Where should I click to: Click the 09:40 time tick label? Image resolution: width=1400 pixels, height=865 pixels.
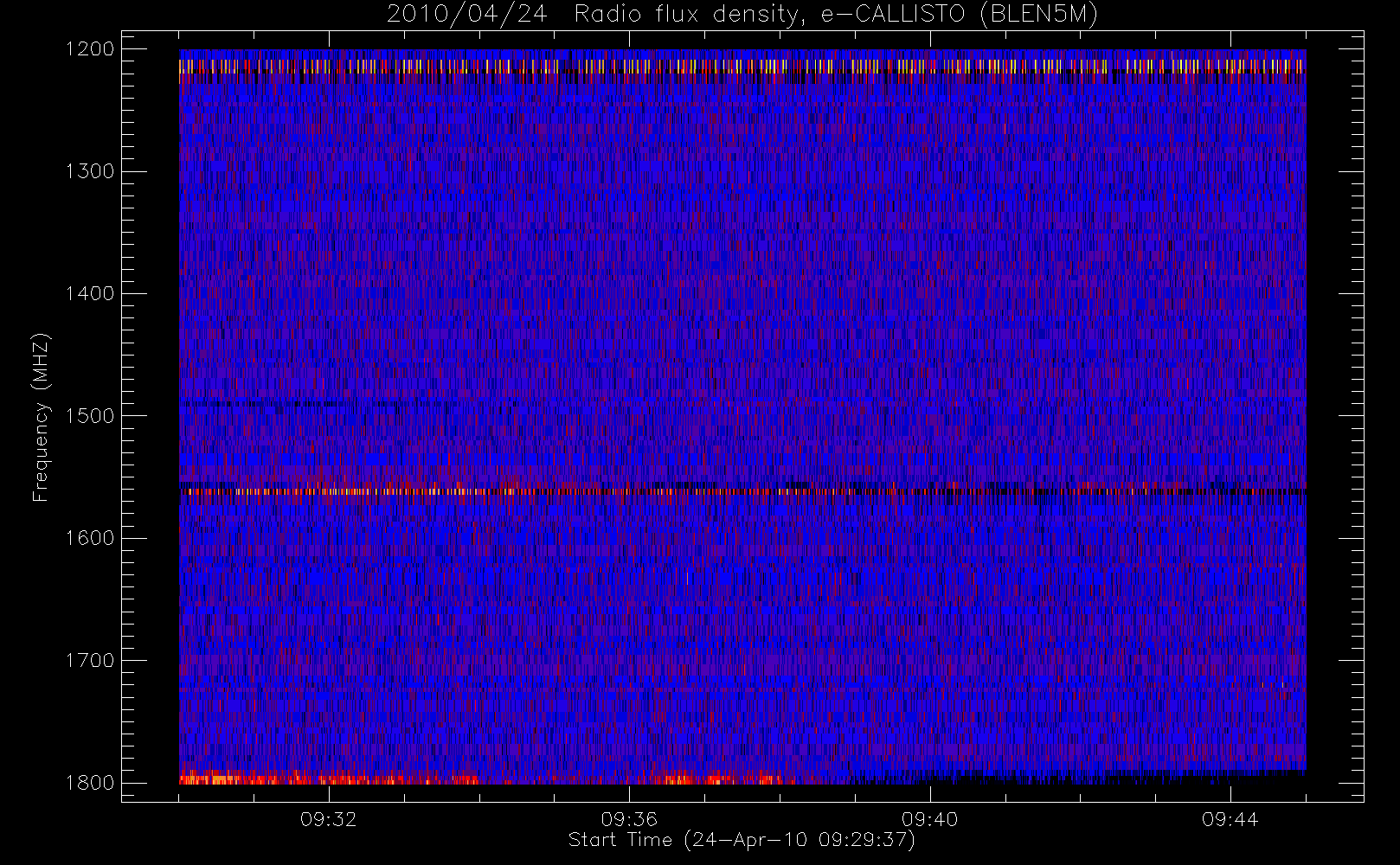929,819
